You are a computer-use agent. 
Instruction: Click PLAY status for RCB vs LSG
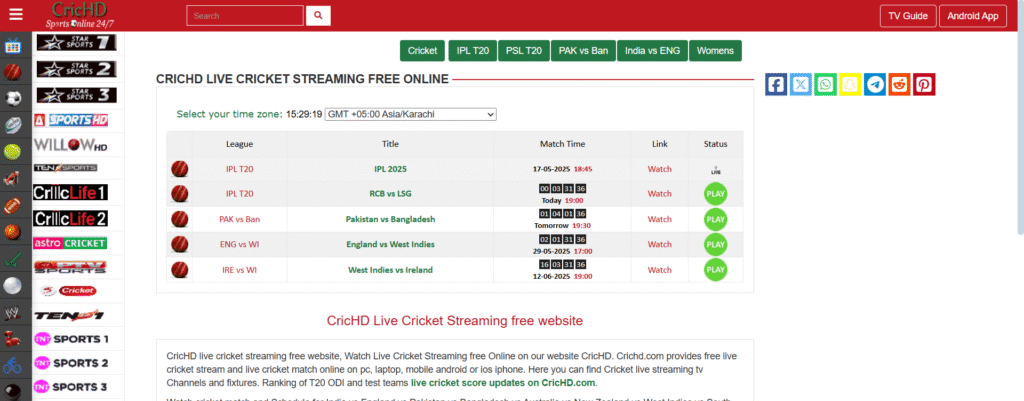[716, 194]
